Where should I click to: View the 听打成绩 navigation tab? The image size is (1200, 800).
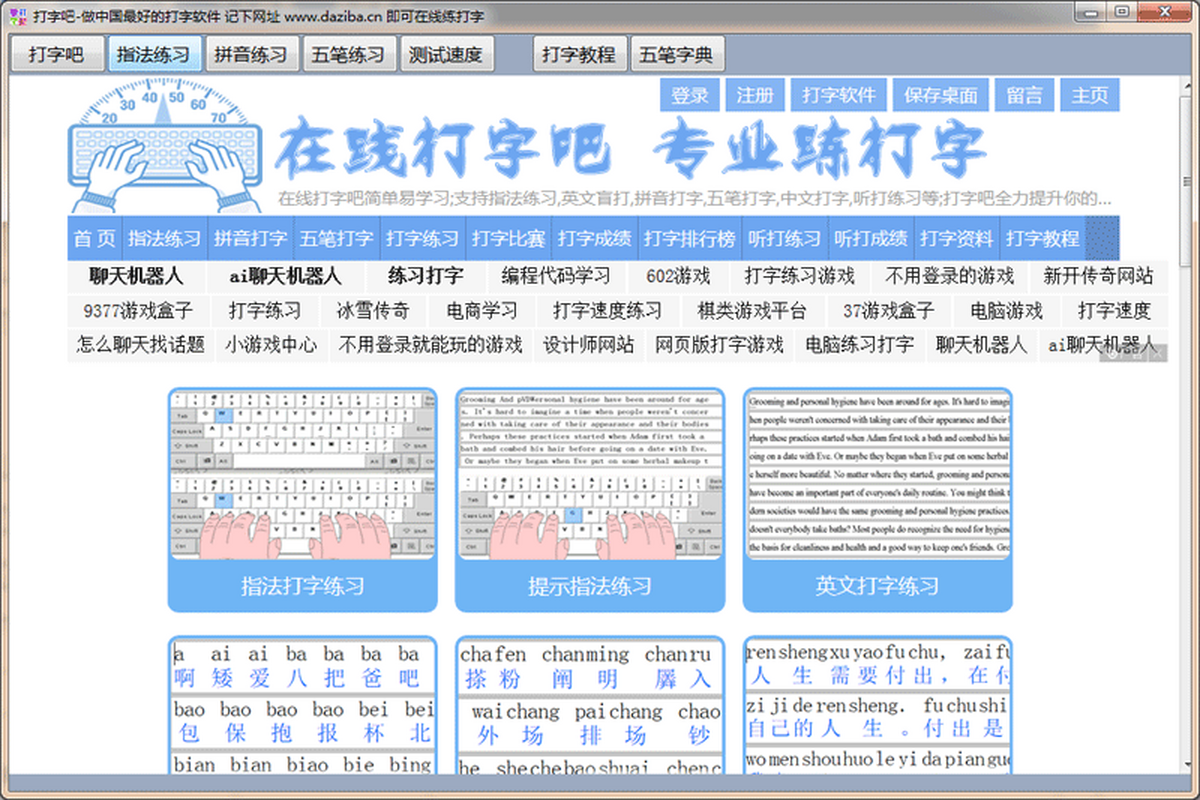[x=871, y=239]
